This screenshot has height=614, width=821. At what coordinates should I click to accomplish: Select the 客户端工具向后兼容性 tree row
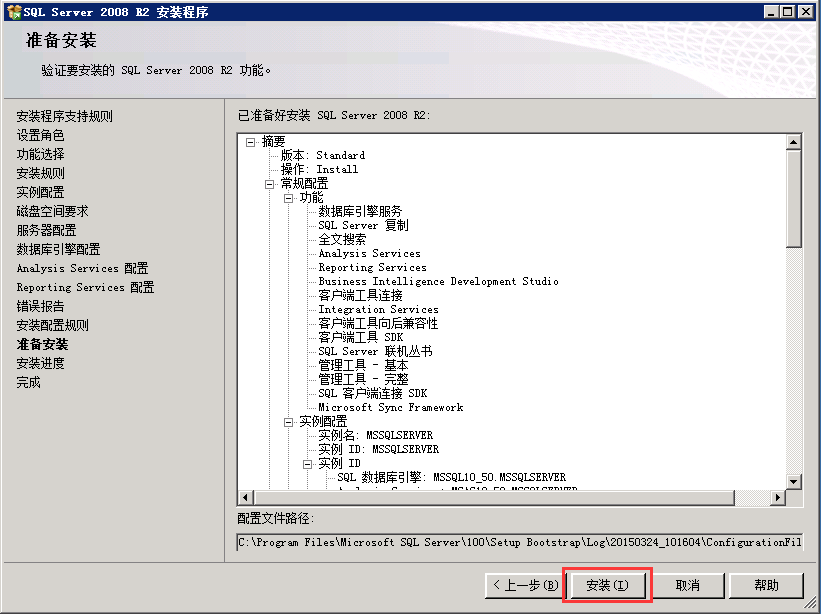pyautogui.click(x=378, y=323)
